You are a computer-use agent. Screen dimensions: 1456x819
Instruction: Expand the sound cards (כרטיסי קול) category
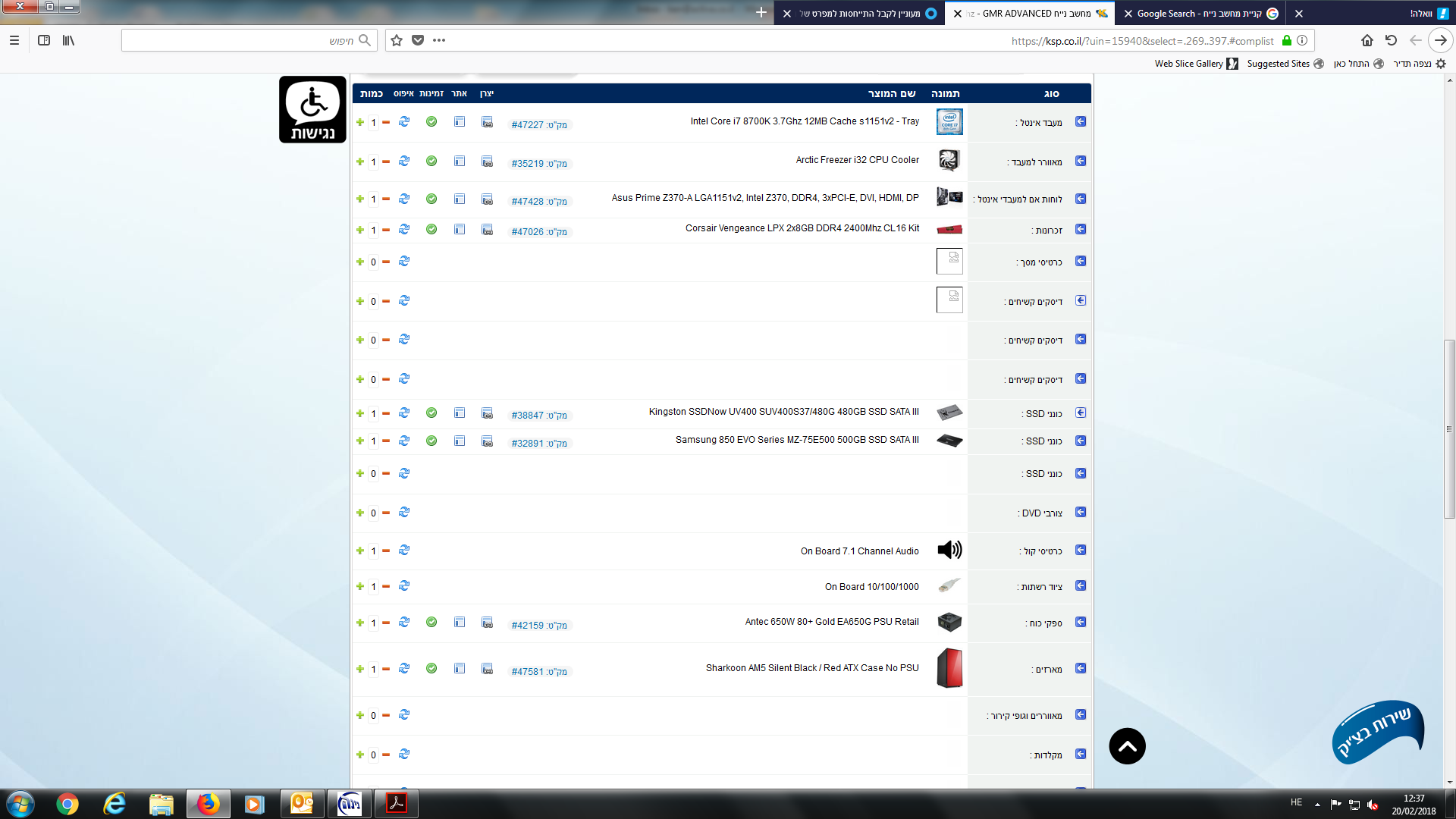pos(1081,551)
